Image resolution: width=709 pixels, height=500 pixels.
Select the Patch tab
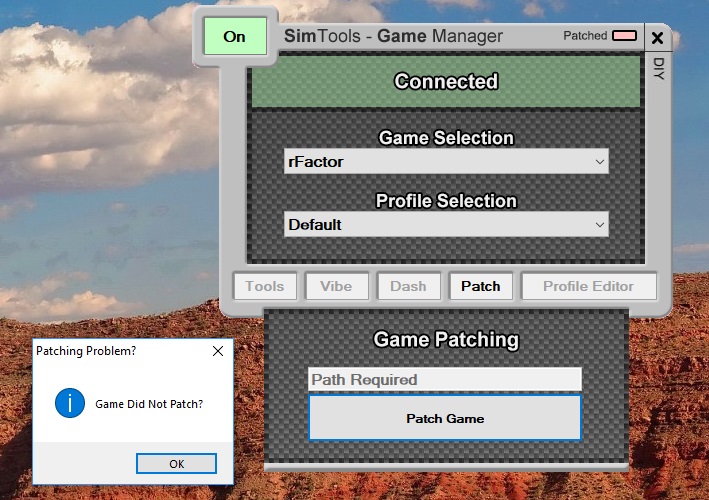click(481, 286)
